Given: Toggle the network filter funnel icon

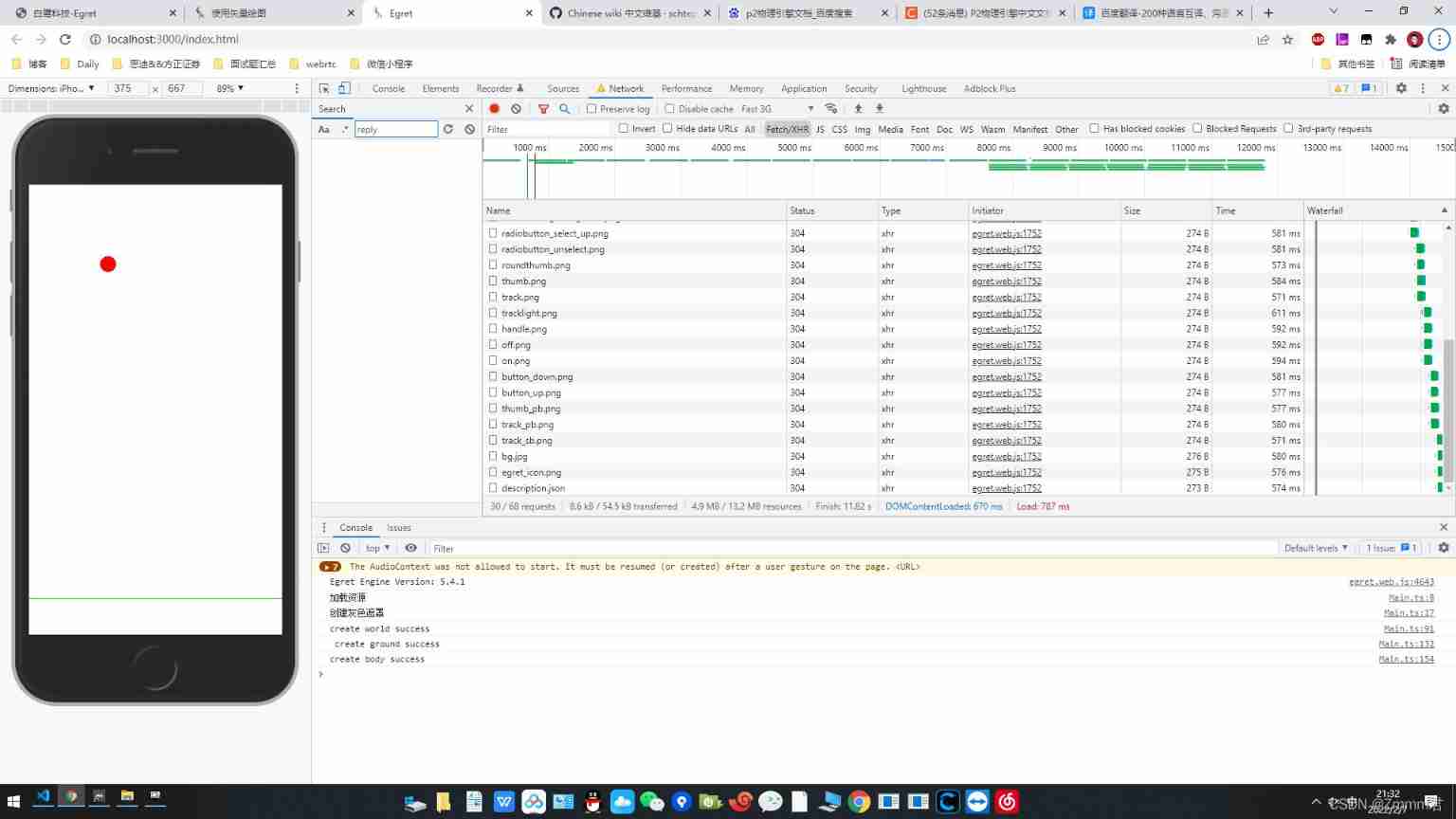Looking at the screenshot, I should 543,109.
